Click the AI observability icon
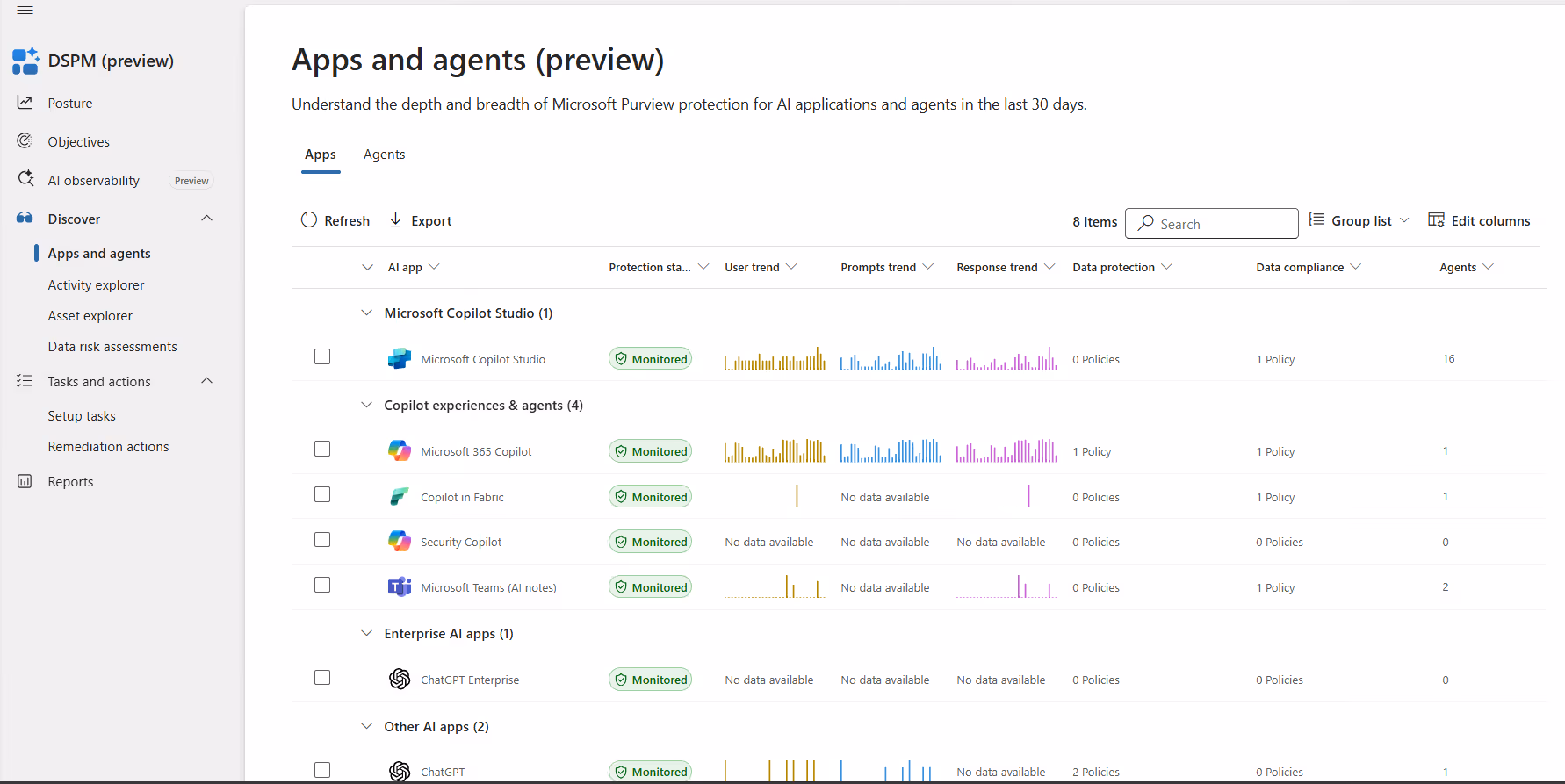 [x=25, y=179]
